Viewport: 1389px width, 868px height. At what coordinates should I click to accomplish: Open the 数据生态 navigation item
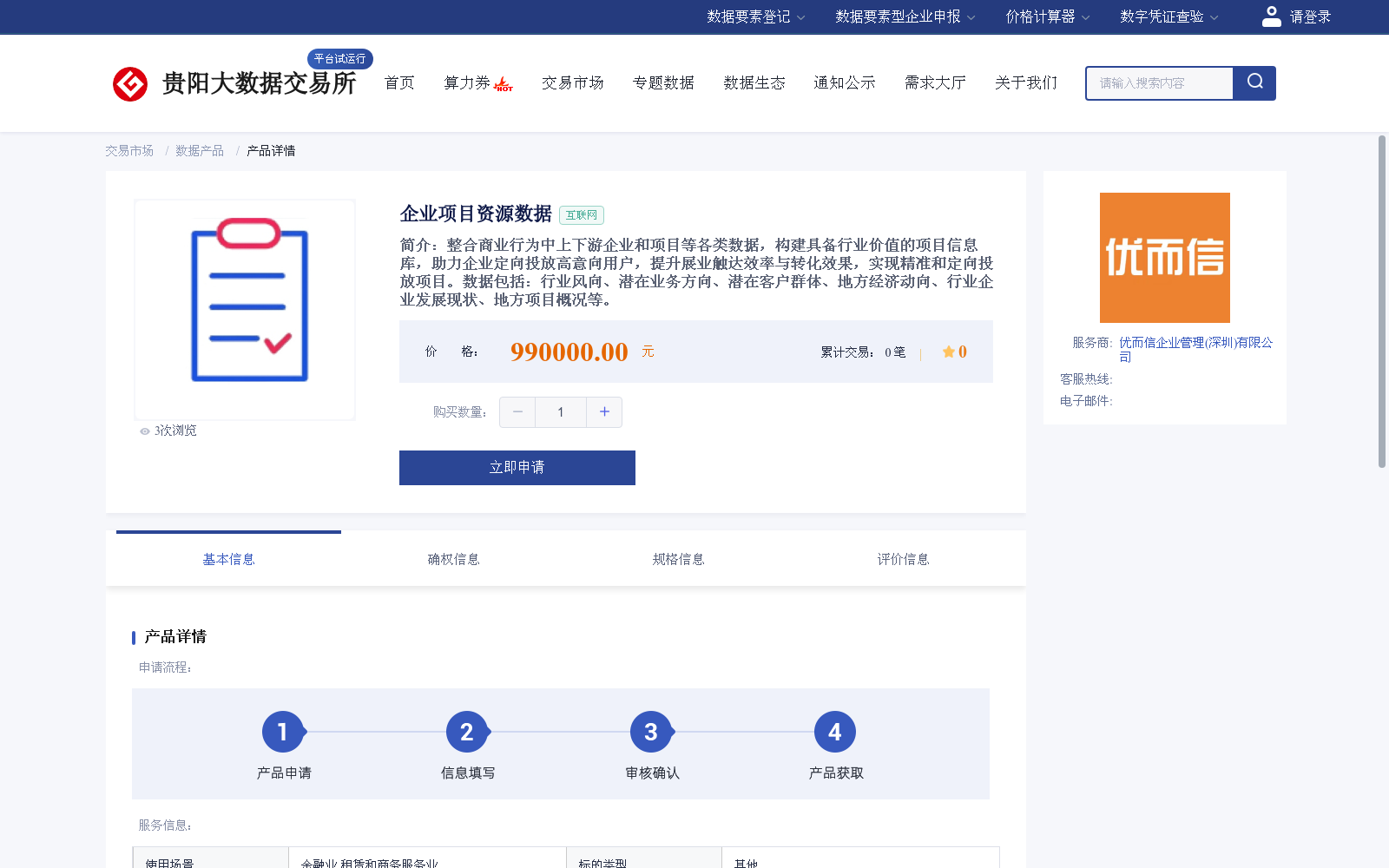(754, 83)
